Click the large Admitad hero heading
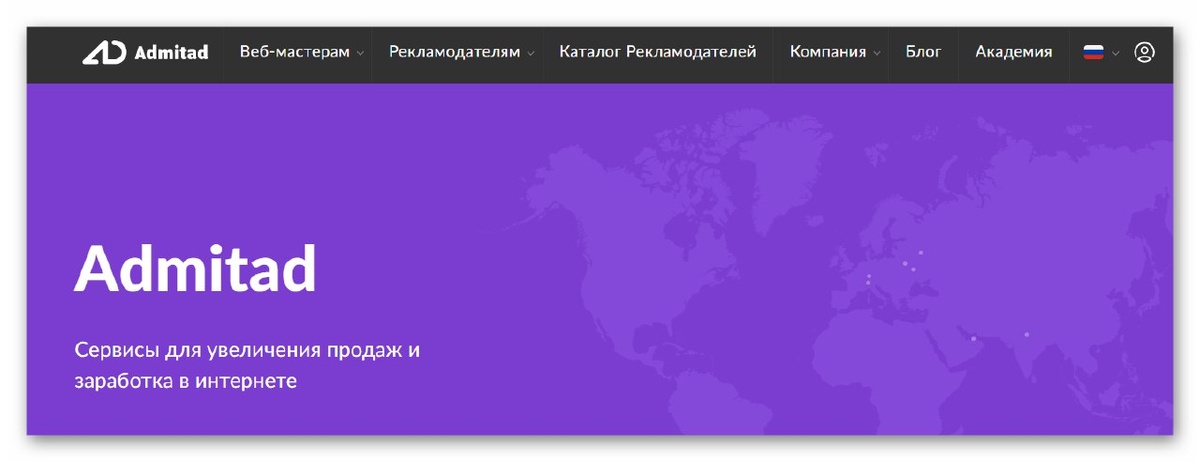Screen dimensions: 1200x462 [195, 267]
